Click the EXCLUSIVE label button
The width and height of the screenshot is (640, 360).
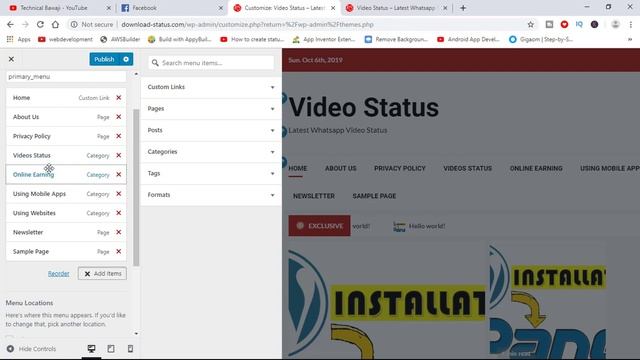[x=319, y=225]
